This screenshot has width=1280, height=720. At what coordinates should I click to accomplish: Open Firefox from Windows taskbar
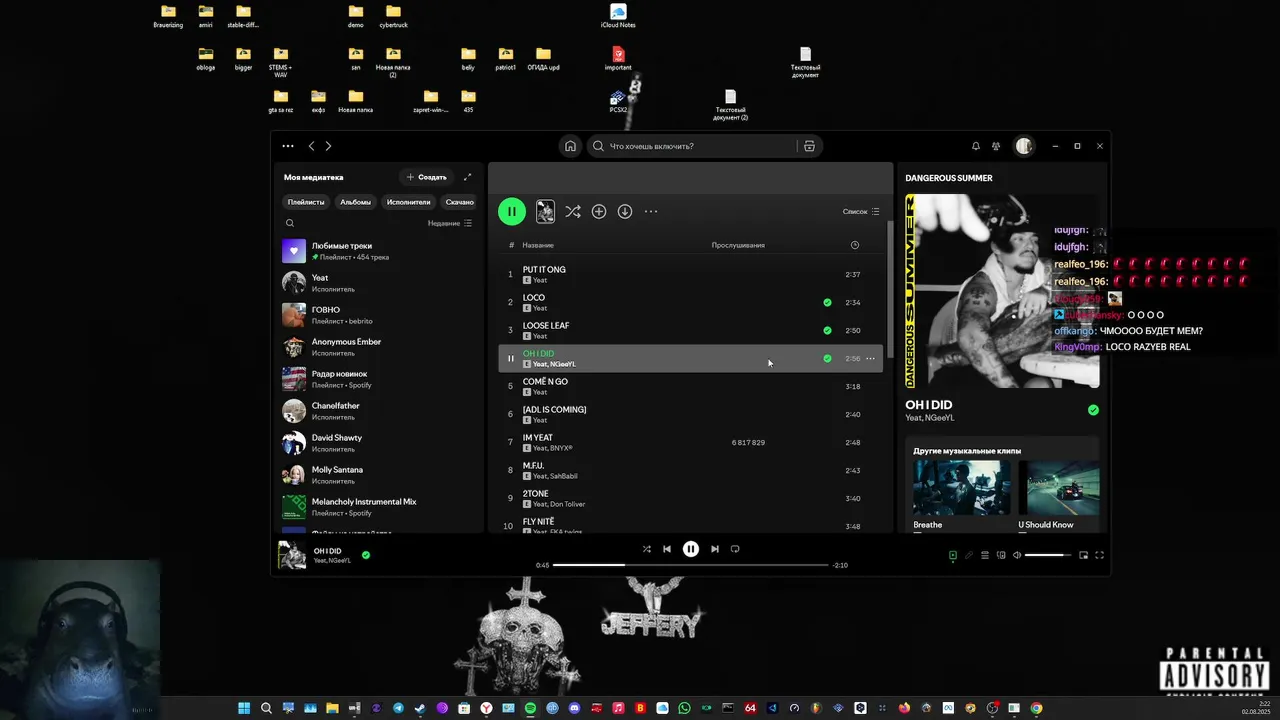point(904,708)
